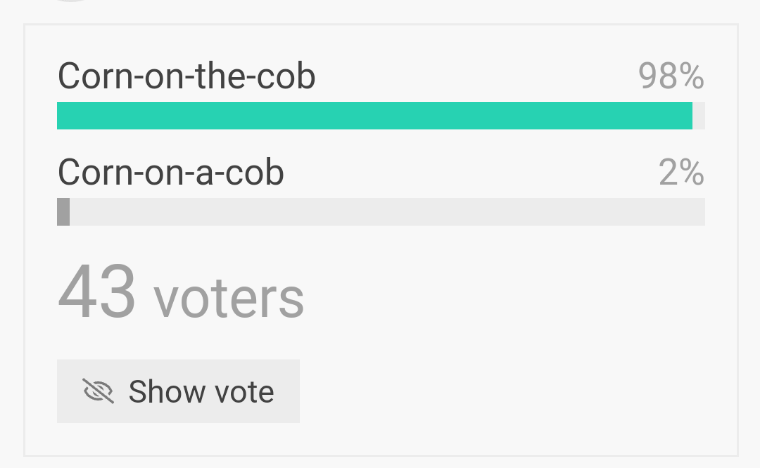Select the Corn-on-the-cob poll option label
This screenshot has width=760, height=468.
tap(186, 76)
